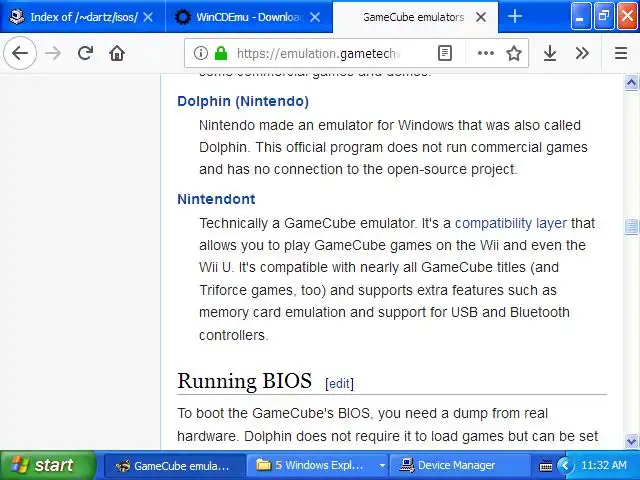Click the scrollbar up arrow
Screen dimensions: 640x480
tap(631, 83)
